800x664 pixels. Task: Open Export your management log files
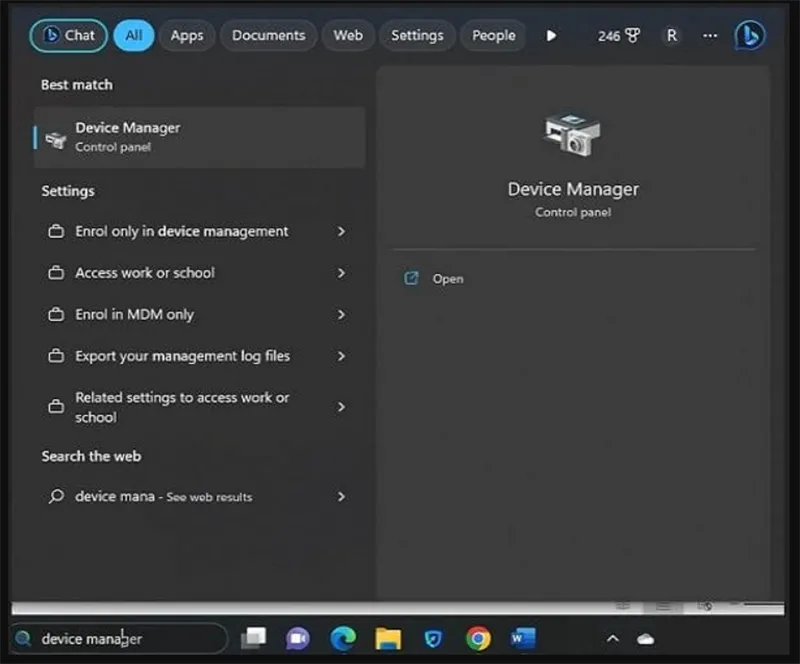click(199, 356)
